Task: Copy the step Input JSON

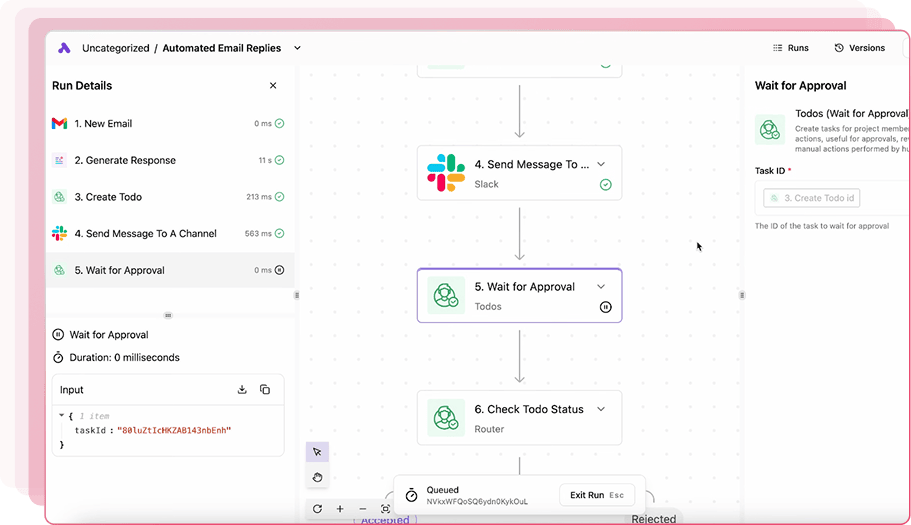Action: (265, 390)
